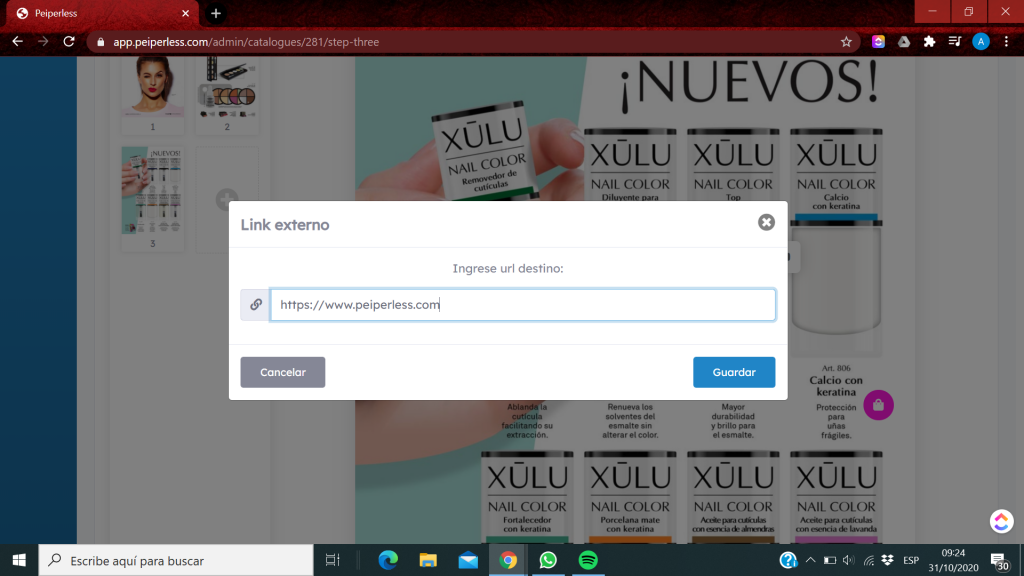Screen dimensions: 1024x576
Task: Open the media control playlist icon
Action: [x=955, y=42]
